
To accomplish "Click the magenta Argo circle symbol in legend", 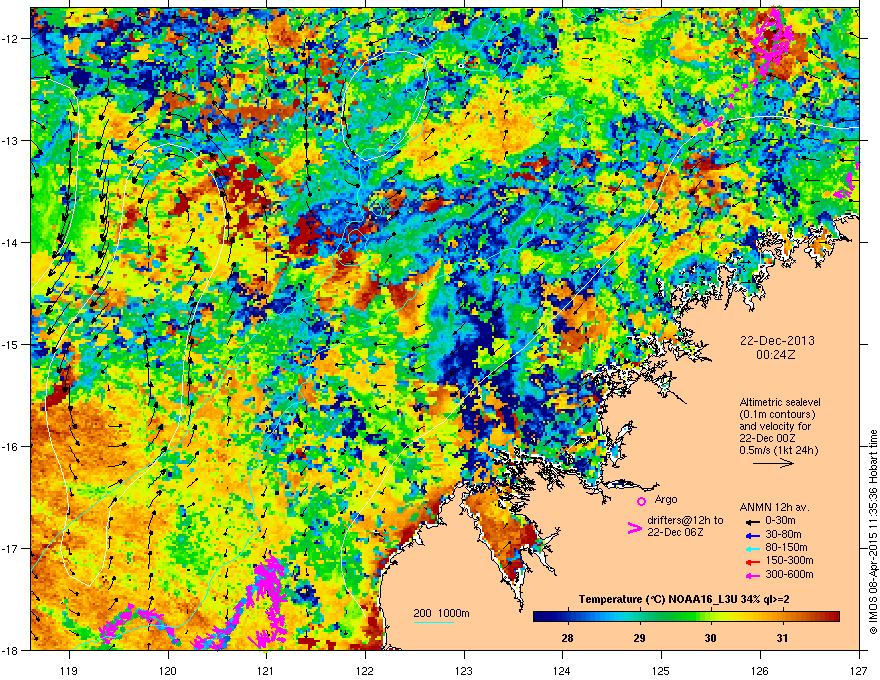I will click(641, 501).
